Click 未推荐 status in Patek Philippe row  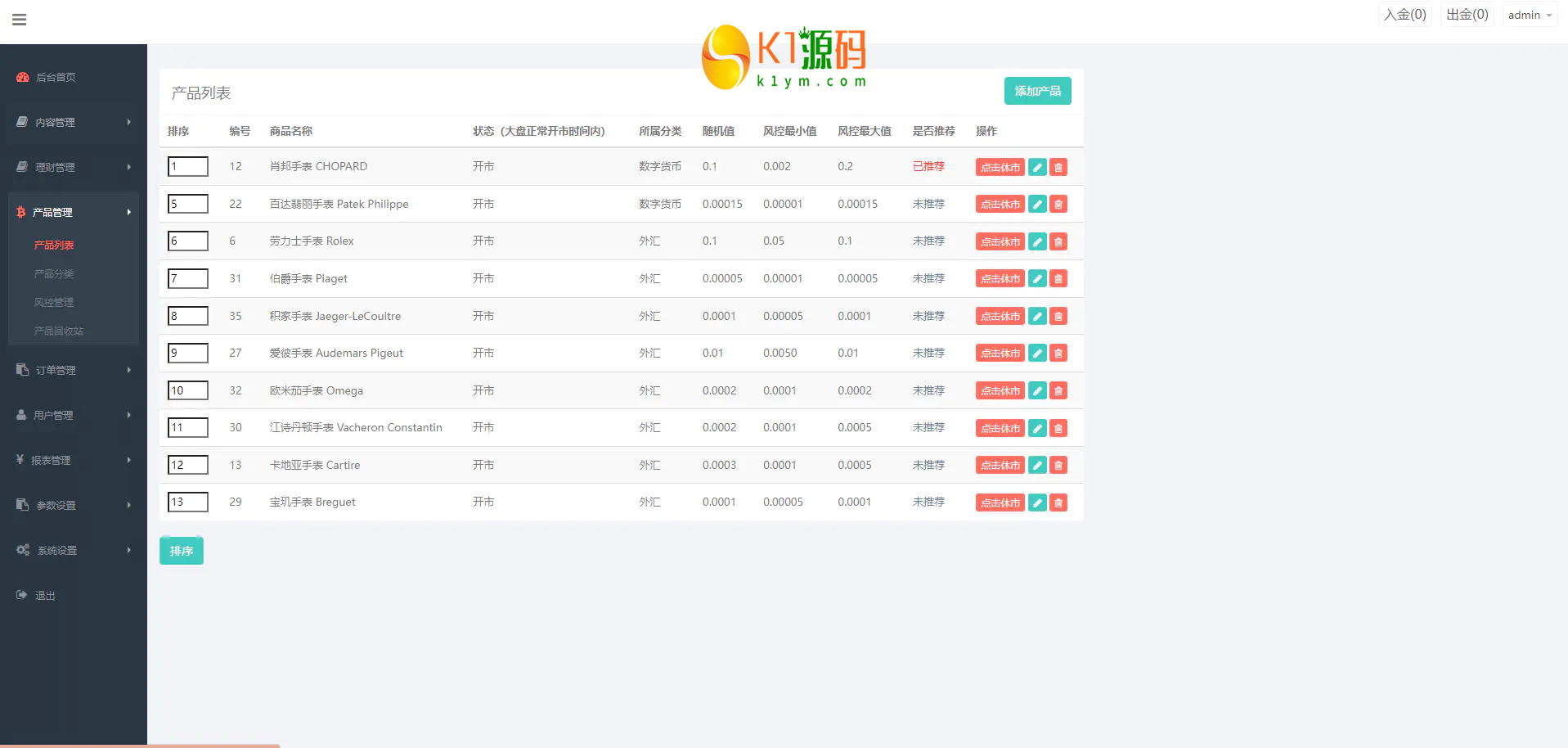point(928,204)
